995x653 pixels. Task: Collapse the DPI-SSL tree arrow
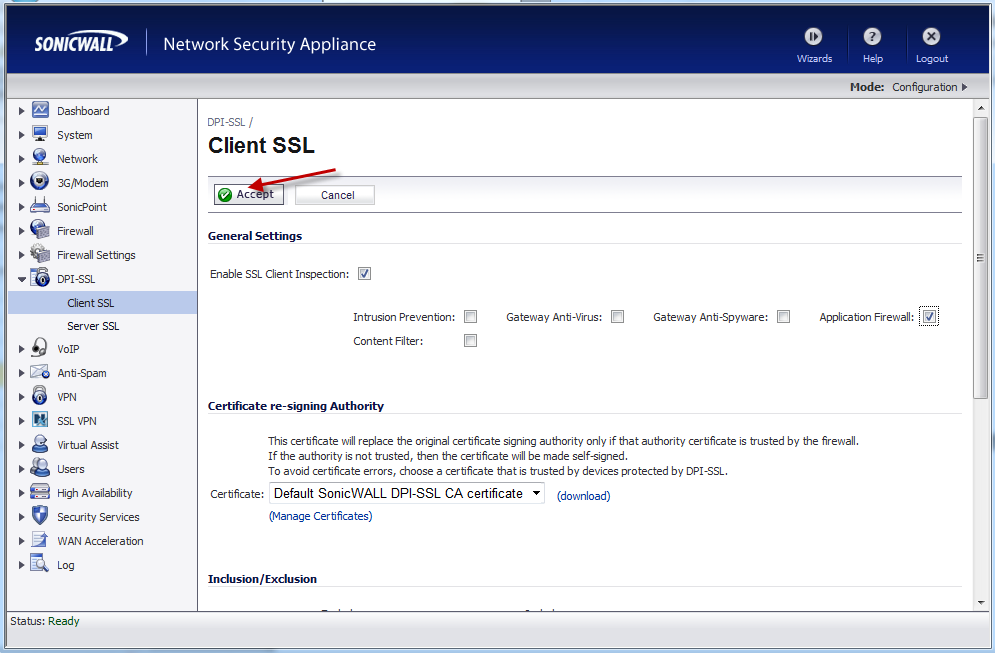click(22, 279)
